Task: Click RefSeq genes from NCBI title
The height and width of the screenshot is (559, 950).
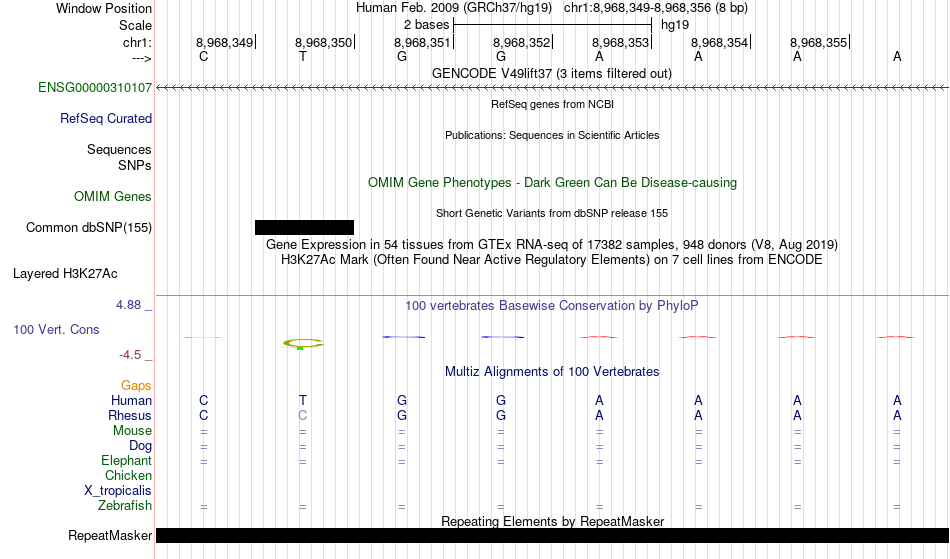Action: click(x=553, y=104)
